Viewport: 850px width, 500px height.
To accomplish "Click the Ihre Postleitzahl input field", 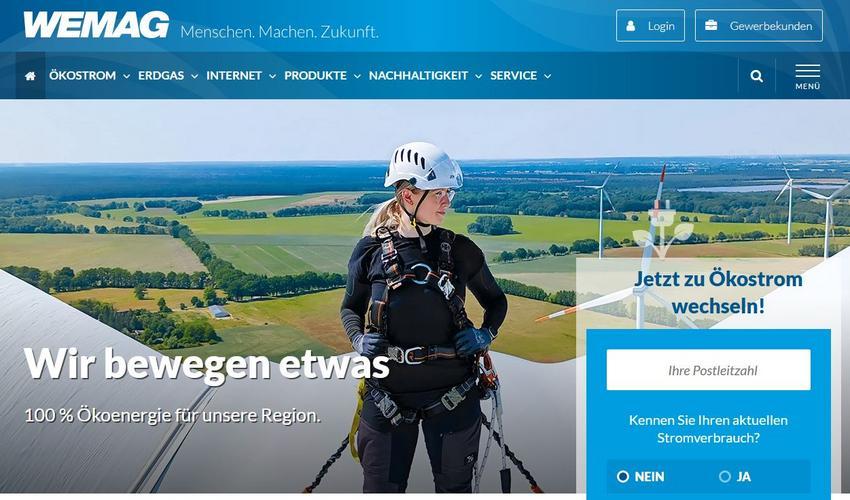I will 709,370.
